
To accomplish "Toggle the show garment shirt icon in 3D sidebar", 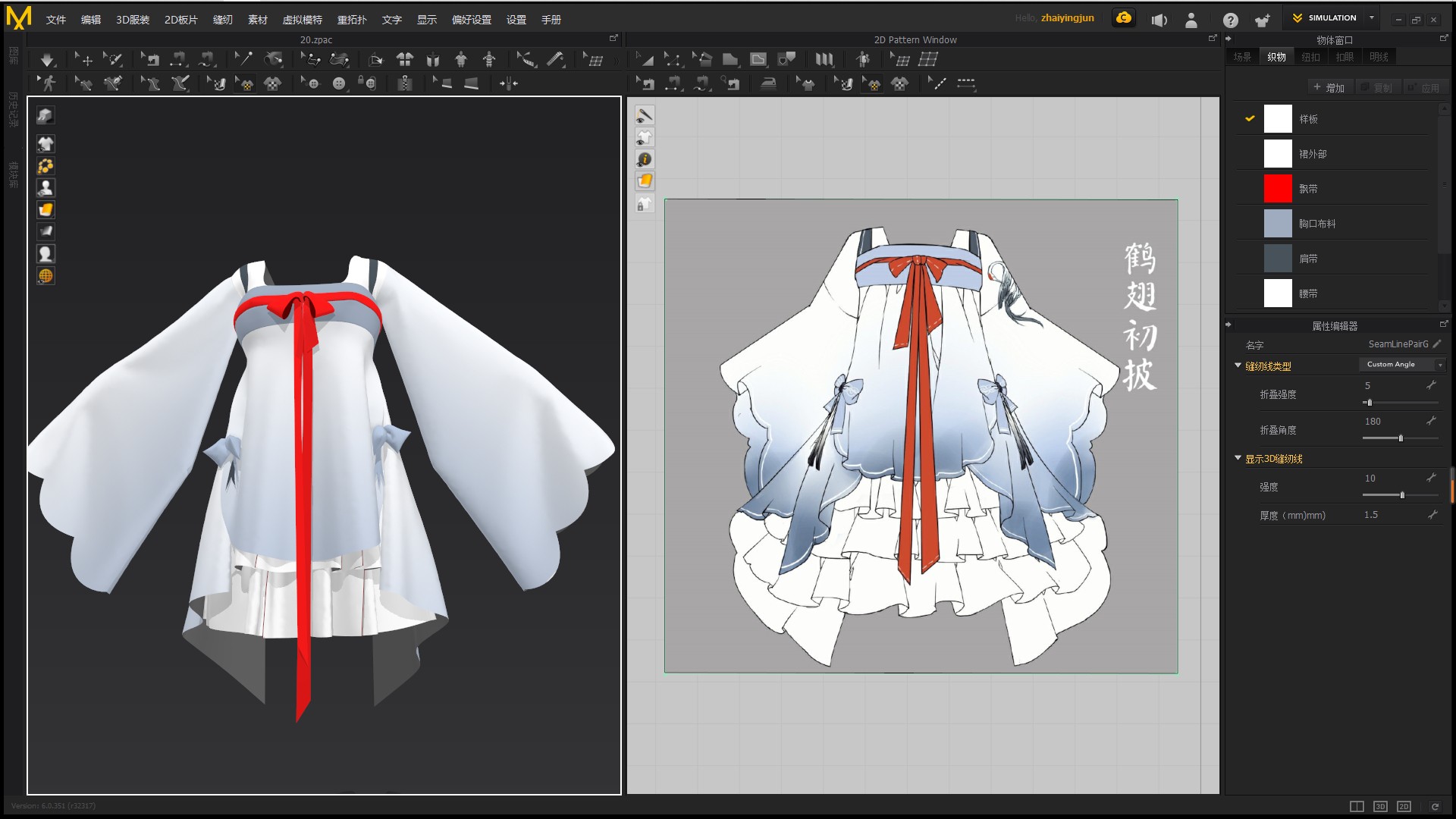I will point(45,143).
